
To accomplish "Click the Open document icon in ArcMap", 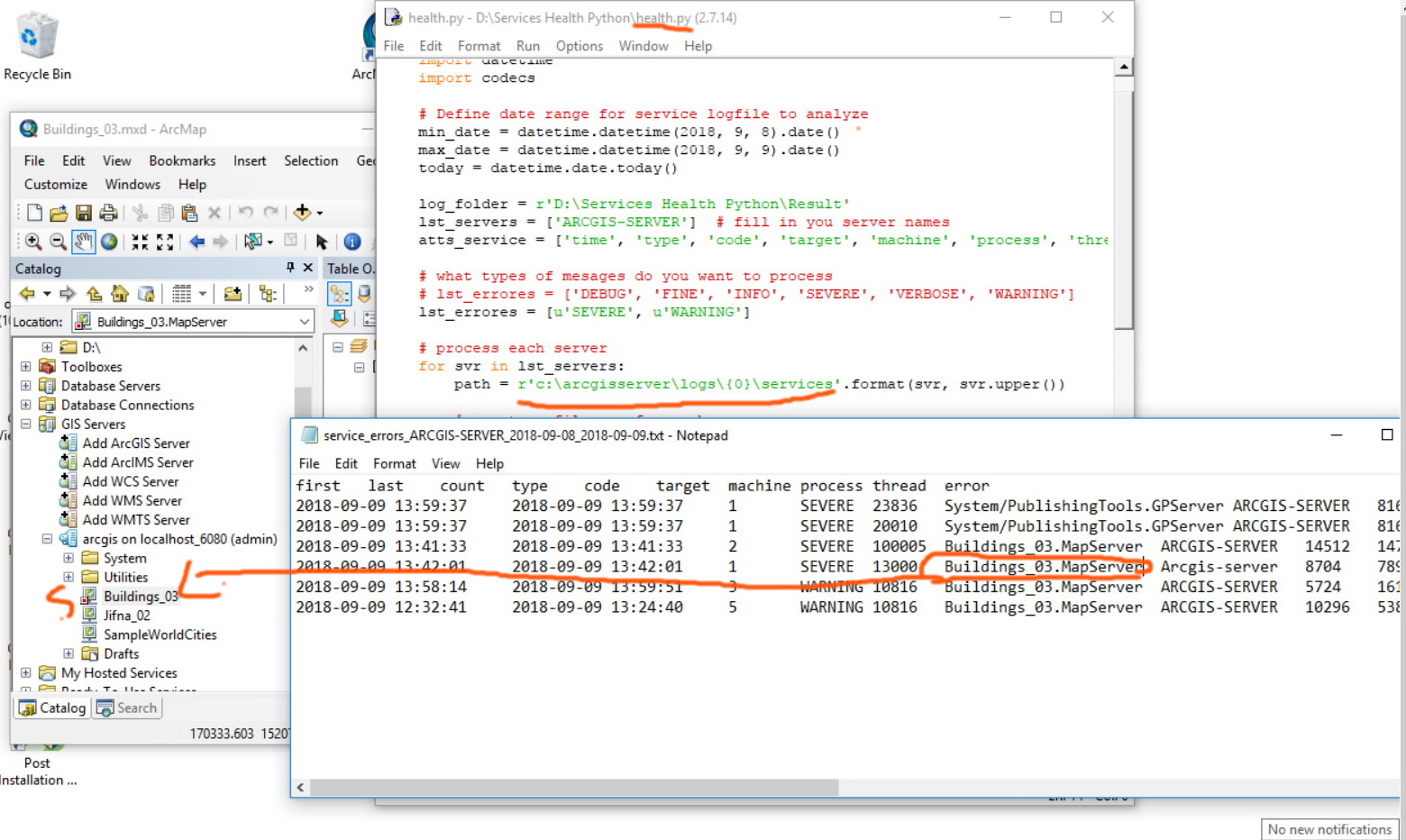I will coord(59,213).
